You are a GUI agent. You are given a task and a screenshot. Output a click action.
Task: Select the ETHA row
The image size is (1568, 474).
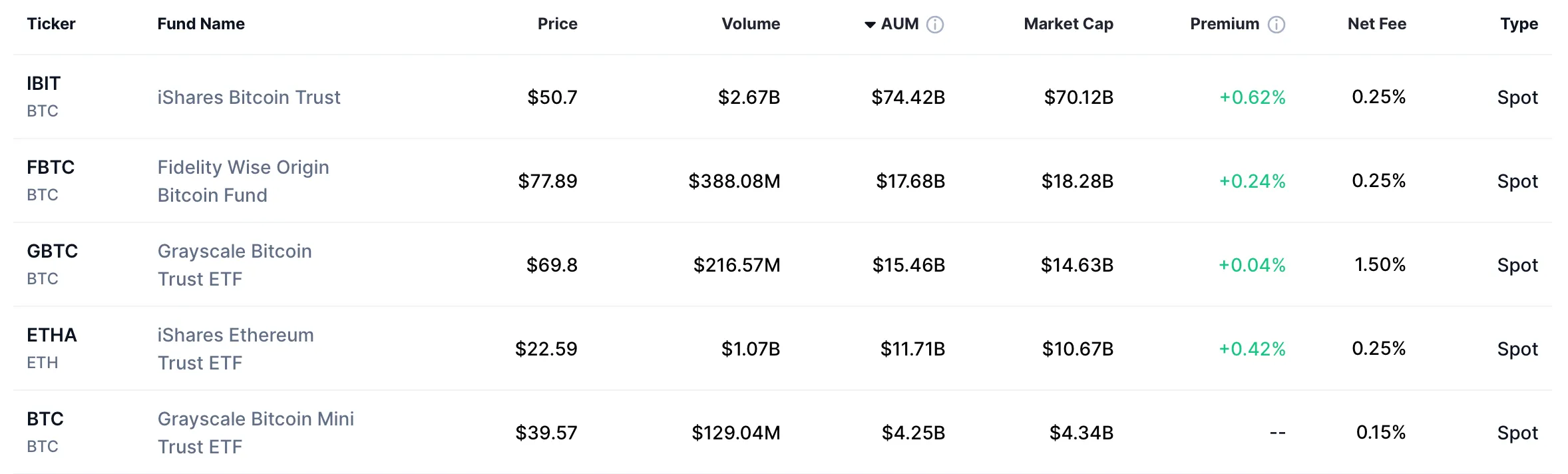pyautogui.click(x=784, y=349)
